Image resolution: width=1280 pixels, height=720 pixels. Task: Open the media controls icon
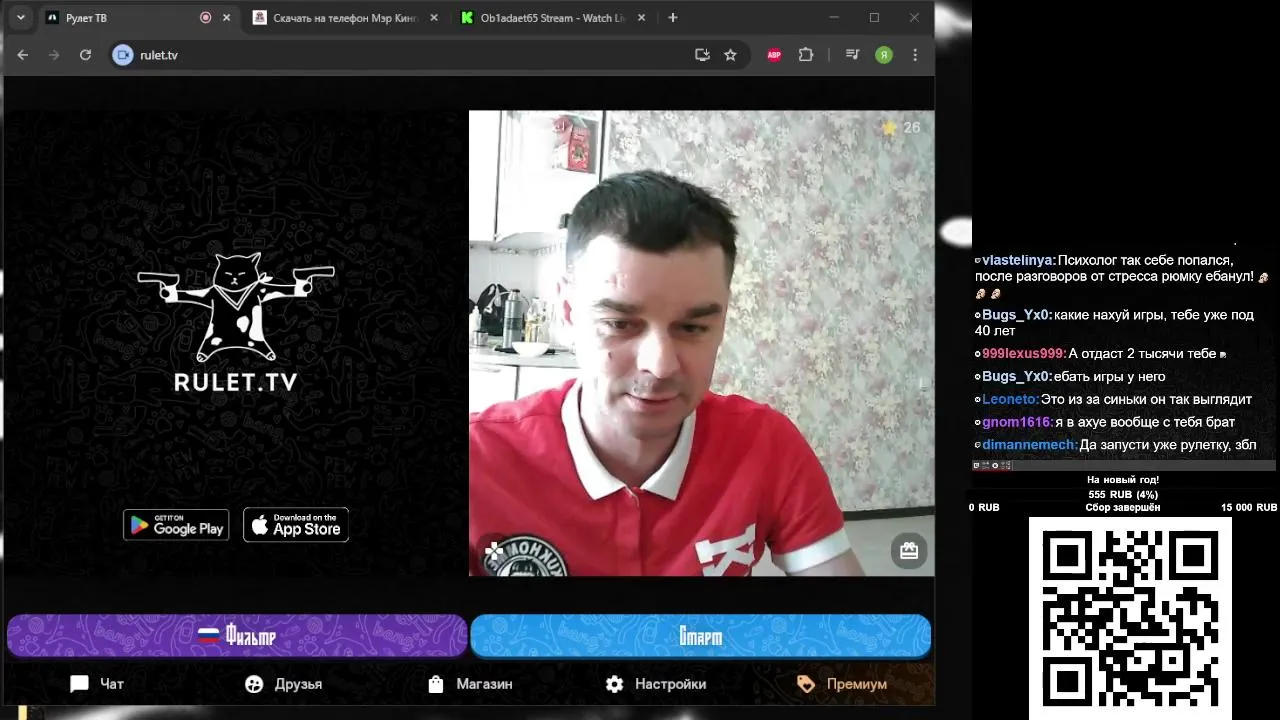[x=852, y=55]
